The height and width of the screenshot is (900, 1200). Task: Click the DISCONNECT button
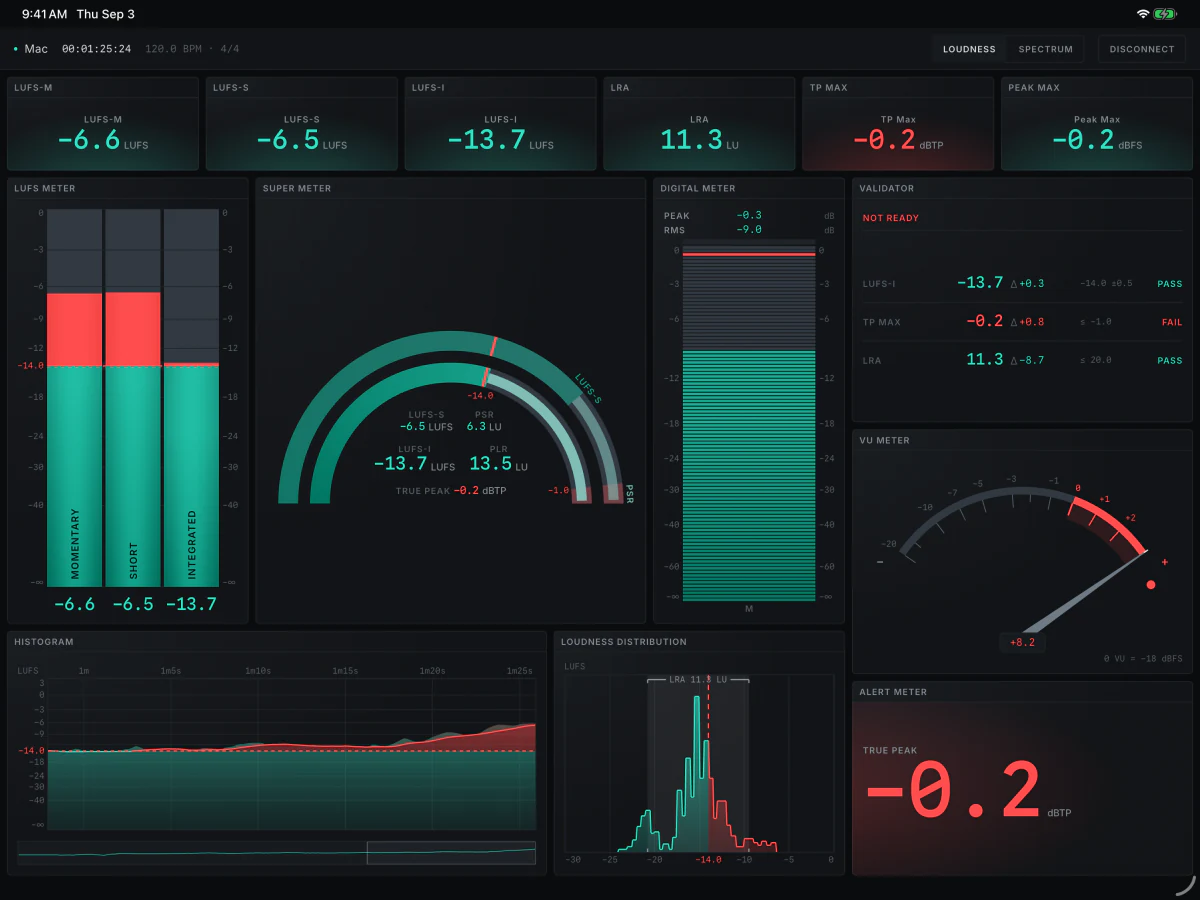(x=1142, y=49)
